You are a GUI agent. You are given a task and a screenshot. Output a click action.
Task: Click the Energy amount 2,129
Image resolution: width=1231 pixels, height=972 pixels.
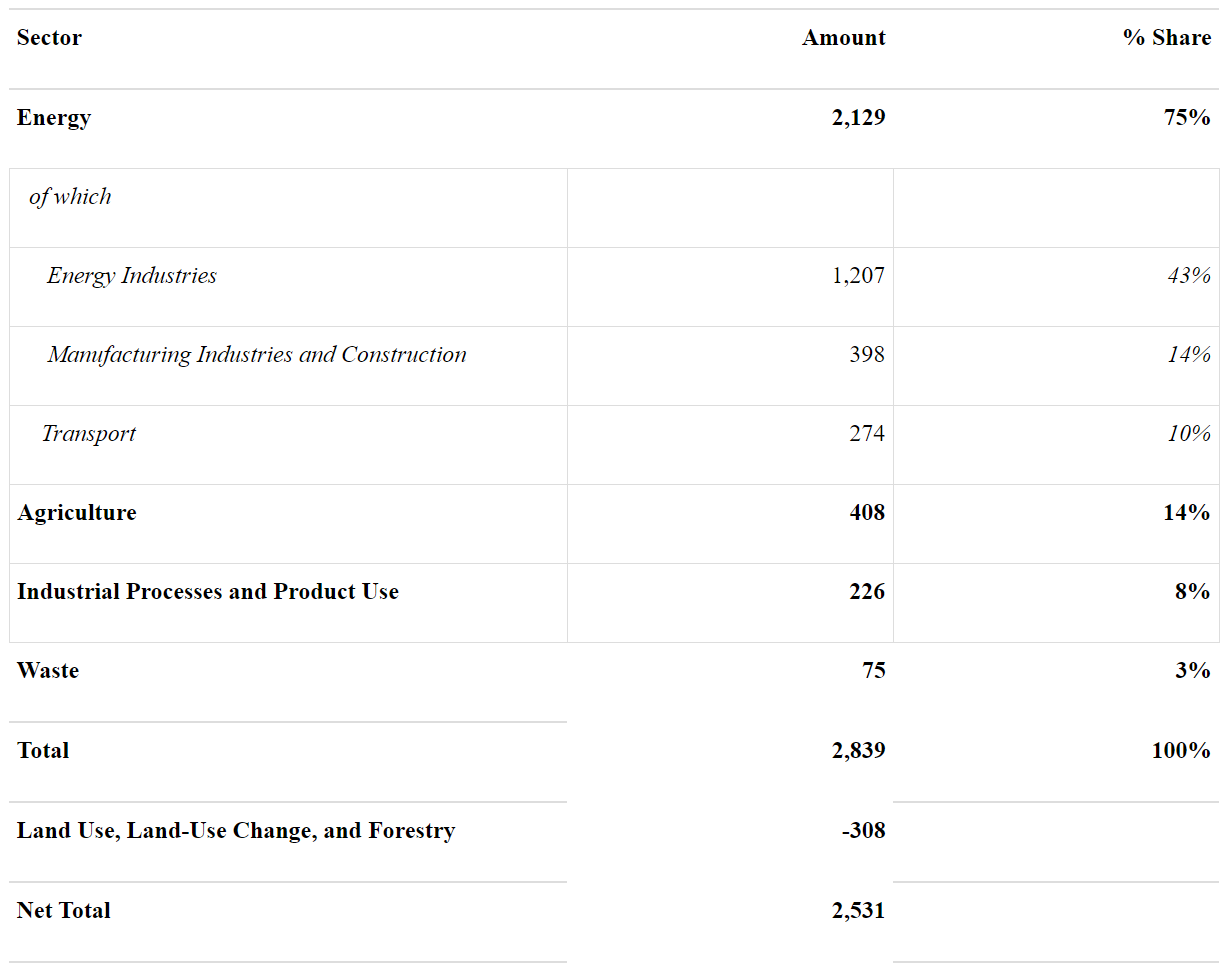858,118
